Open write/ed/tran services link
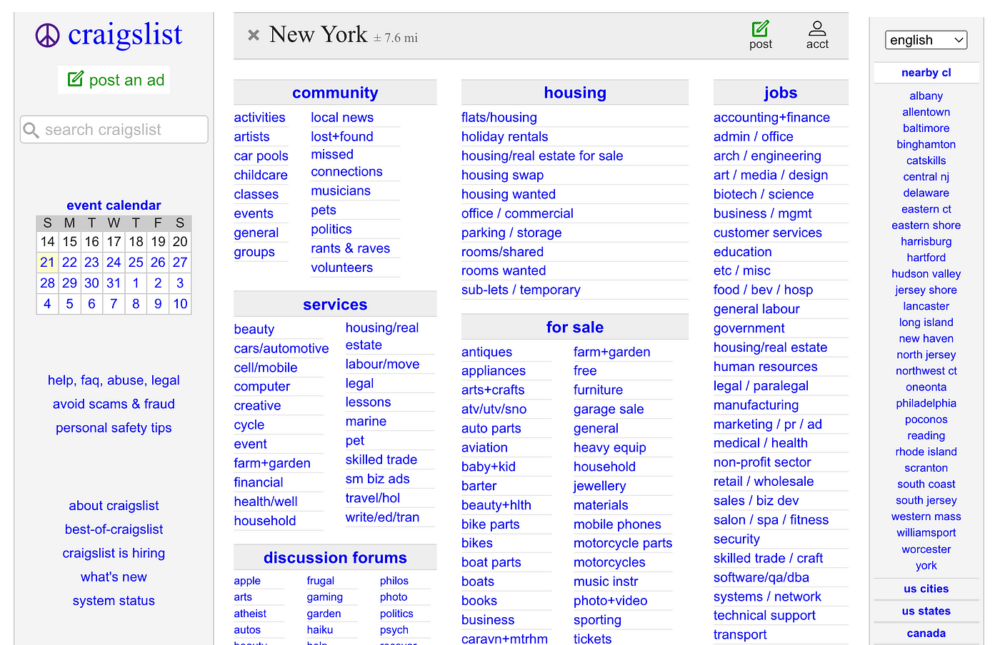The width and height of the screenshot is (1000, 645). [x=382, y=517]
